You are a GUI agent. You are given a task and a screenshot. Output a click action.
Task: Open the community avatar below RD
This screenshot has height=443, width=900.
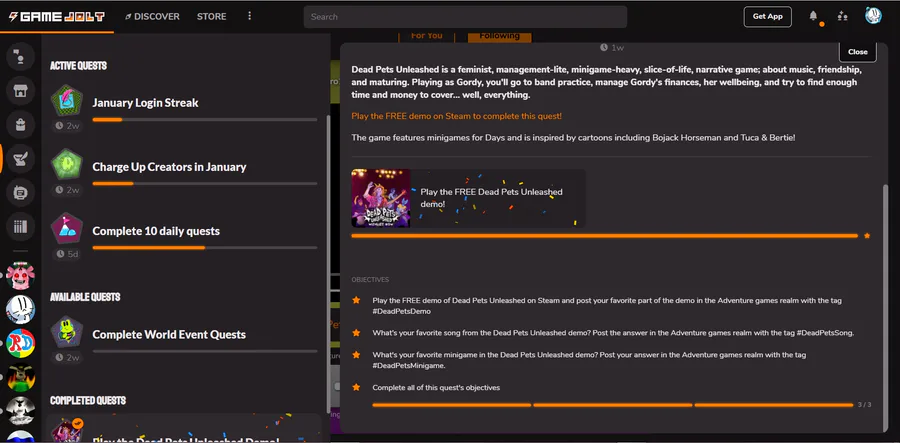pyautogui.click(x=21, y=377)
